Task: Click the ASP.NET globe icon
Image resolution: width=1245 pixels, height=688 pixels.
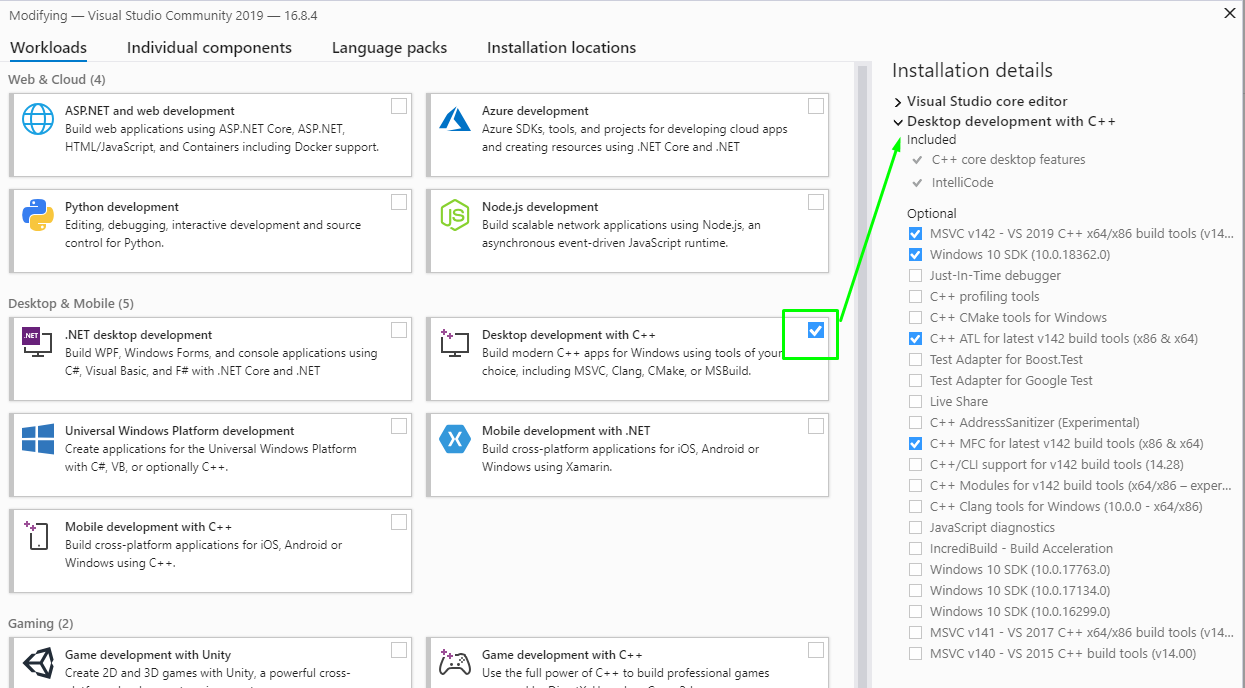Action: (x=38, y=119)
